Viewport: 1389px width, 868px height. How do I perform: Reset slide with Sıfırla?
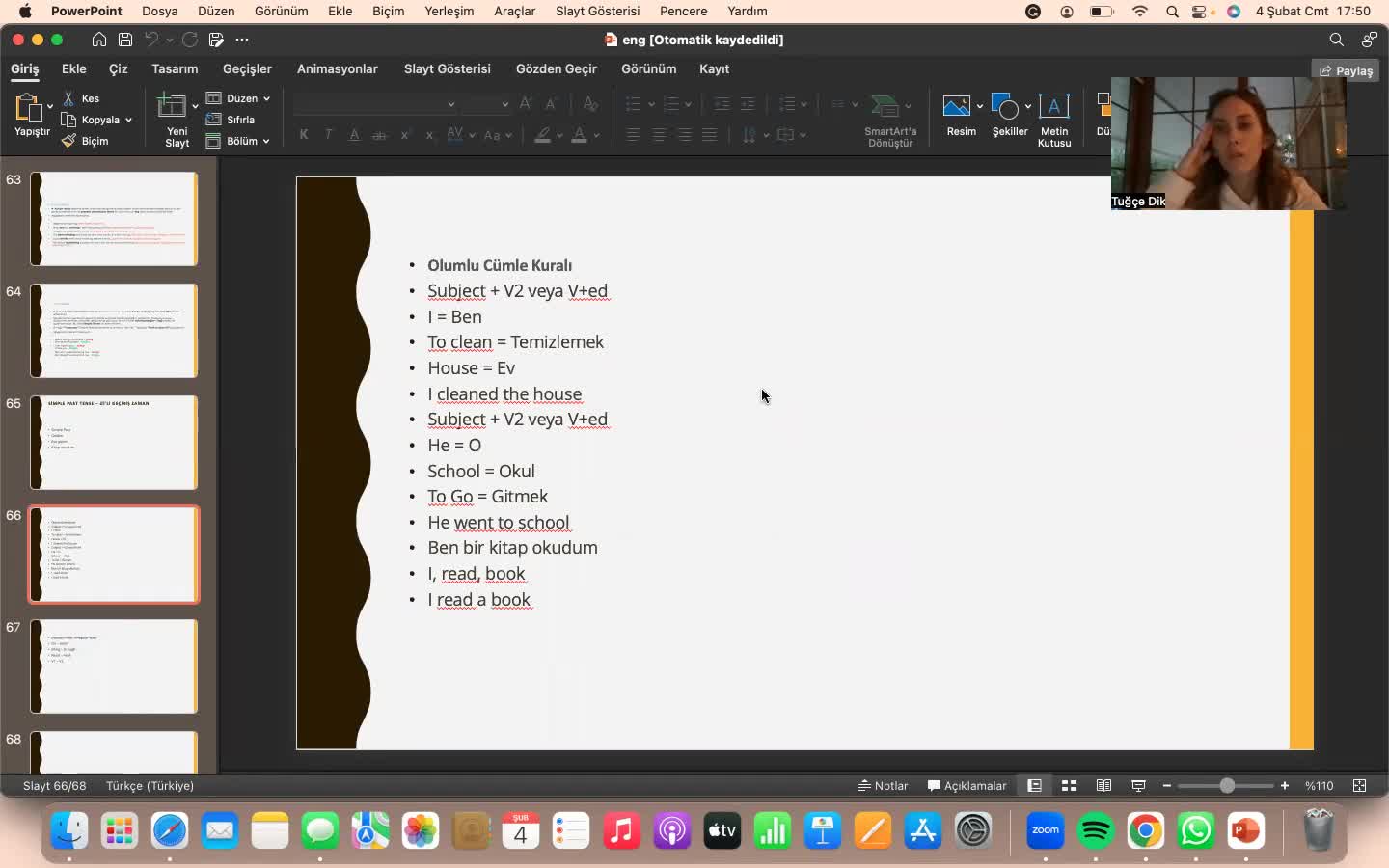coord(231,120)
